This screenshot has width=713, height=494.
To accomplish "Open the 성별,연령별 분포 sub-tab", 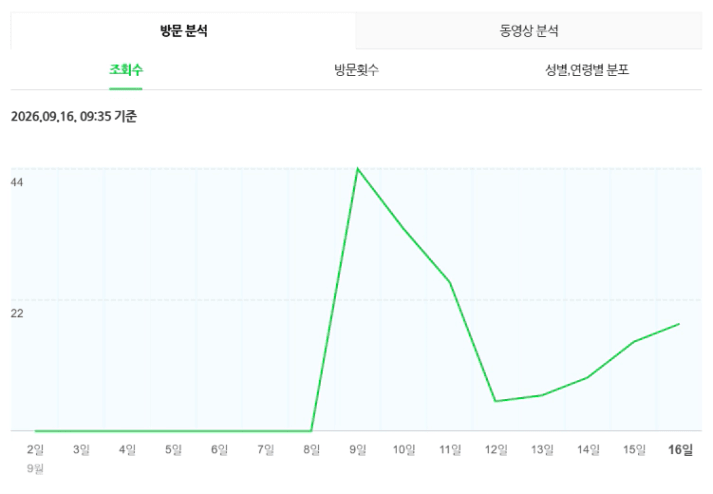I will tap(587, 70).
